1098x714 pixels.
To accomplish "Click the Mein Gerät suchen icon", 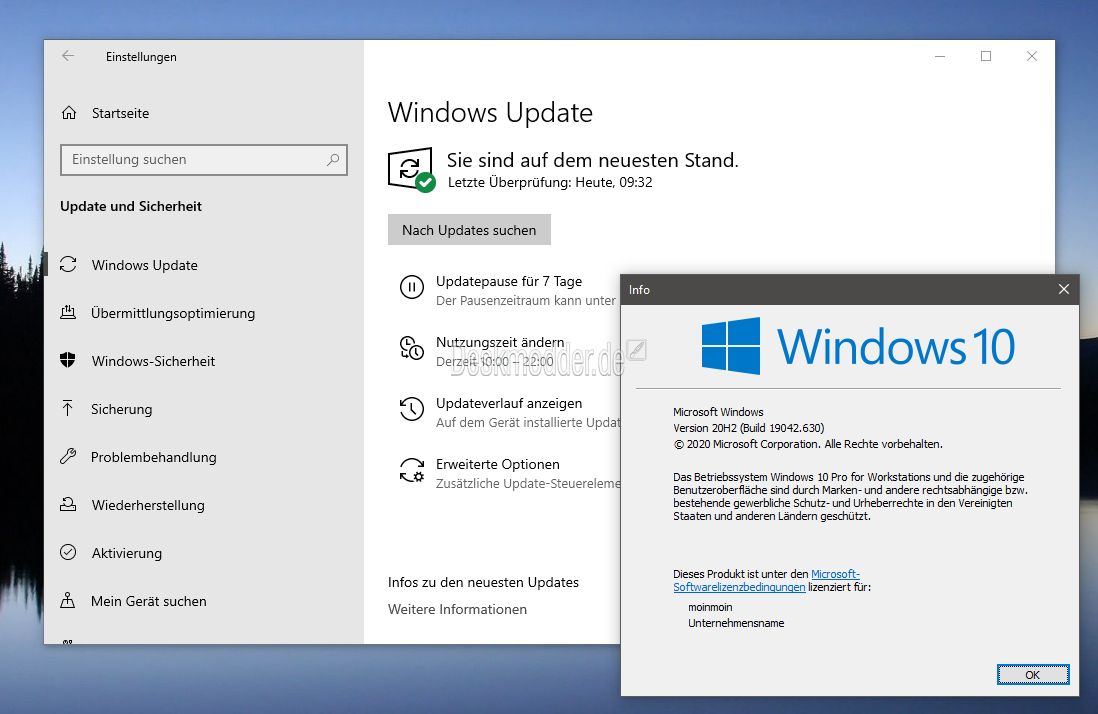I will pos(68,601).
